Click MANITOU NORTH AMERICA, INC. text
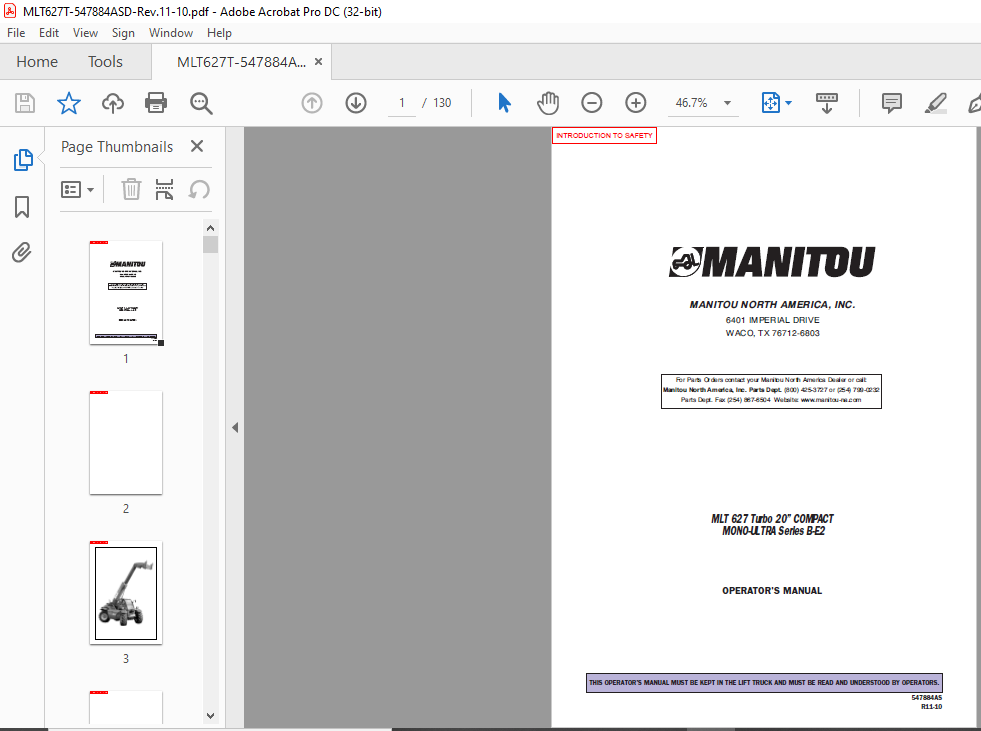Image resolution: width=981 pixels, height=731 pixels. pos(772,305)
